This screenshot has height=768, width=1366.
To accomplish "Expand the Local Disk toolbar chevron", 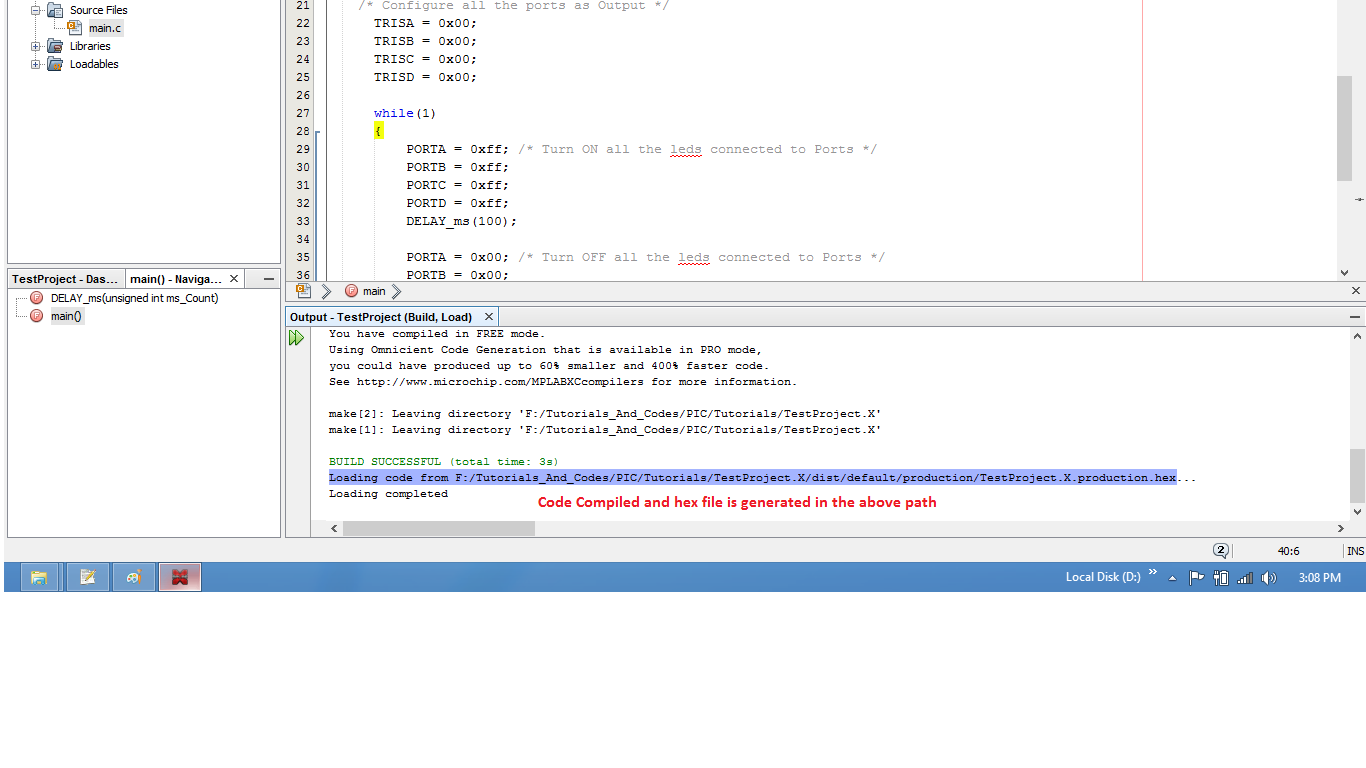I will point(1152,573).
